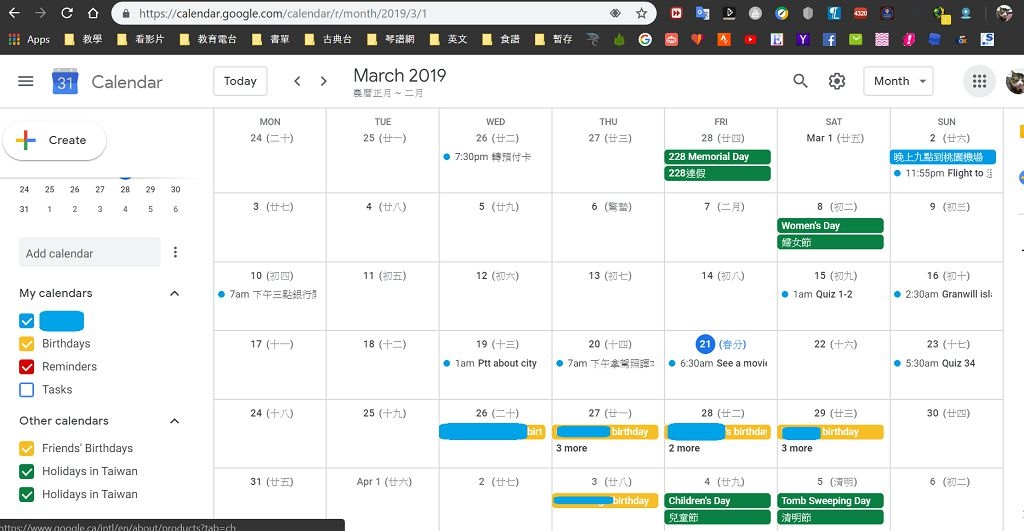The image size is (1024, 531).
Task: Open the Google apps grid launcher
Action: point(979,81)
